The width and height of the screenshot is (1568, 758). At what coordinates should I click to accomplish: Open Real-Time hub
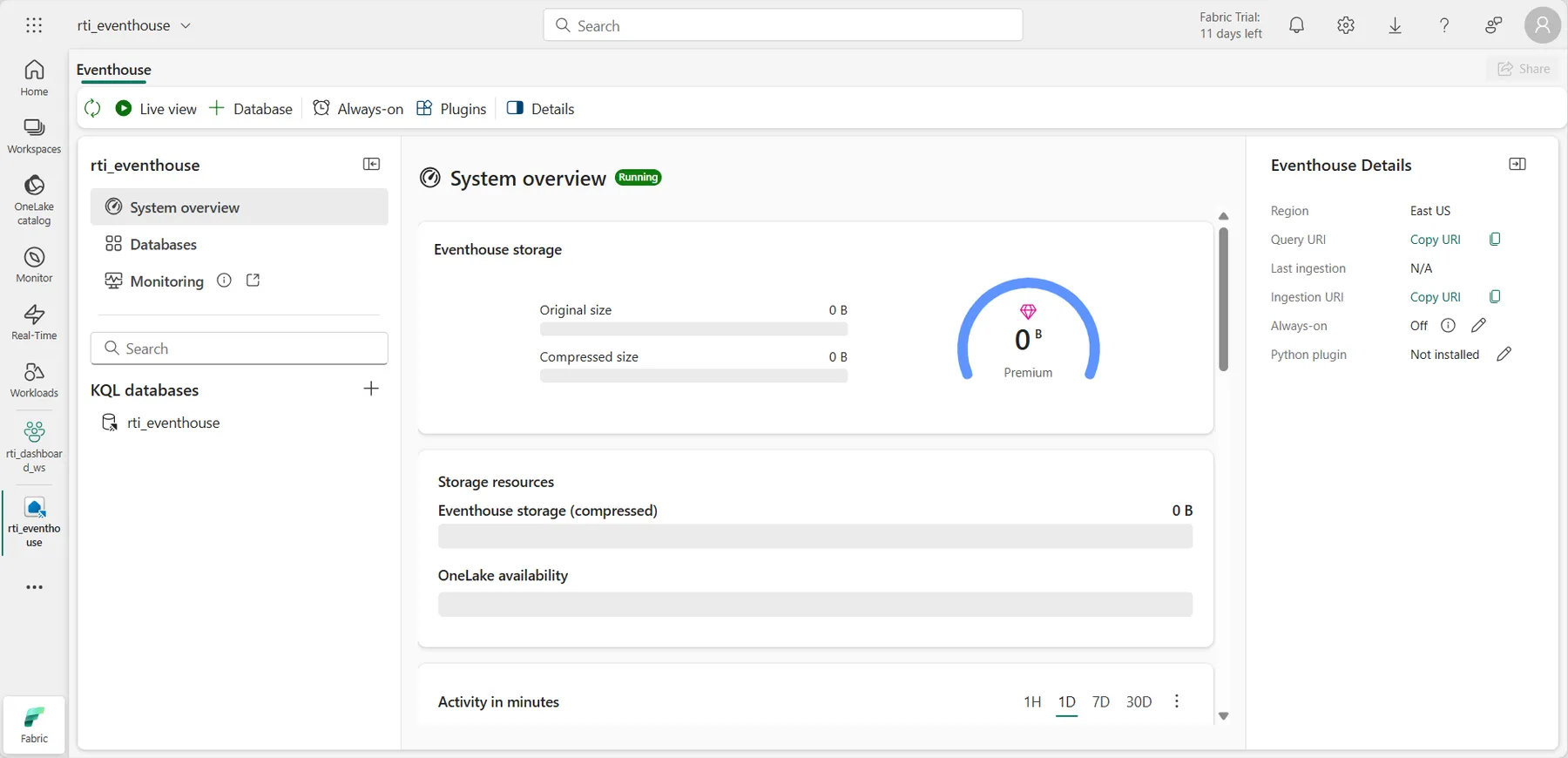click(34, 322)
